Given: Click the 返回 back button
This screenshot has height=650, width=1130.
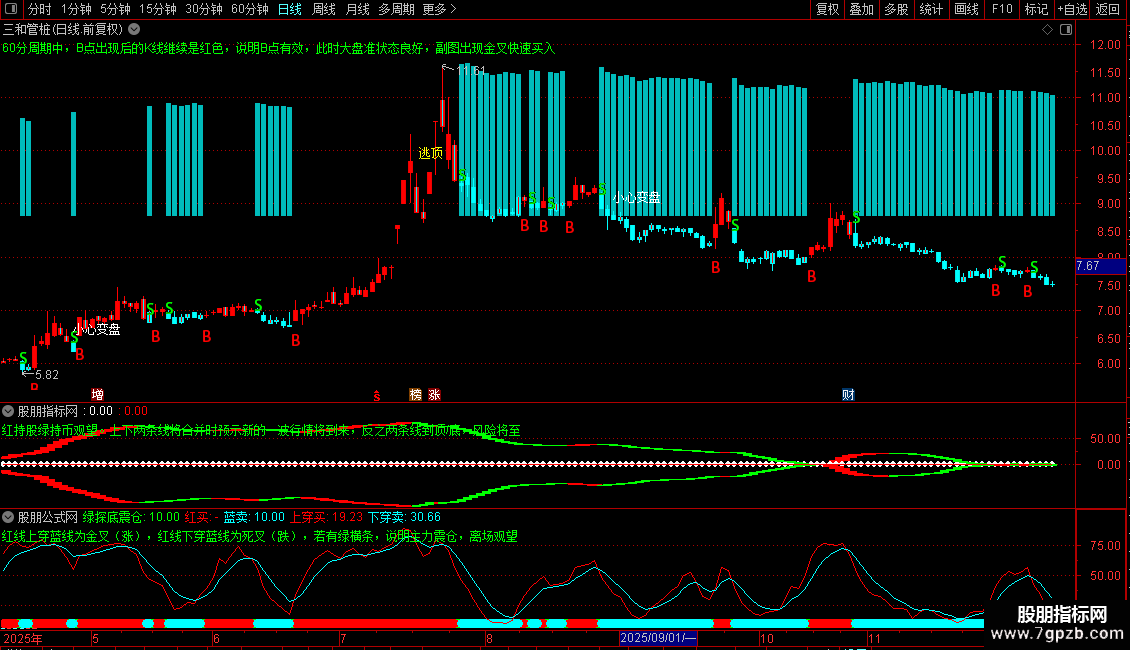Looking at the screenshot, I should [x=1108, y=9].
